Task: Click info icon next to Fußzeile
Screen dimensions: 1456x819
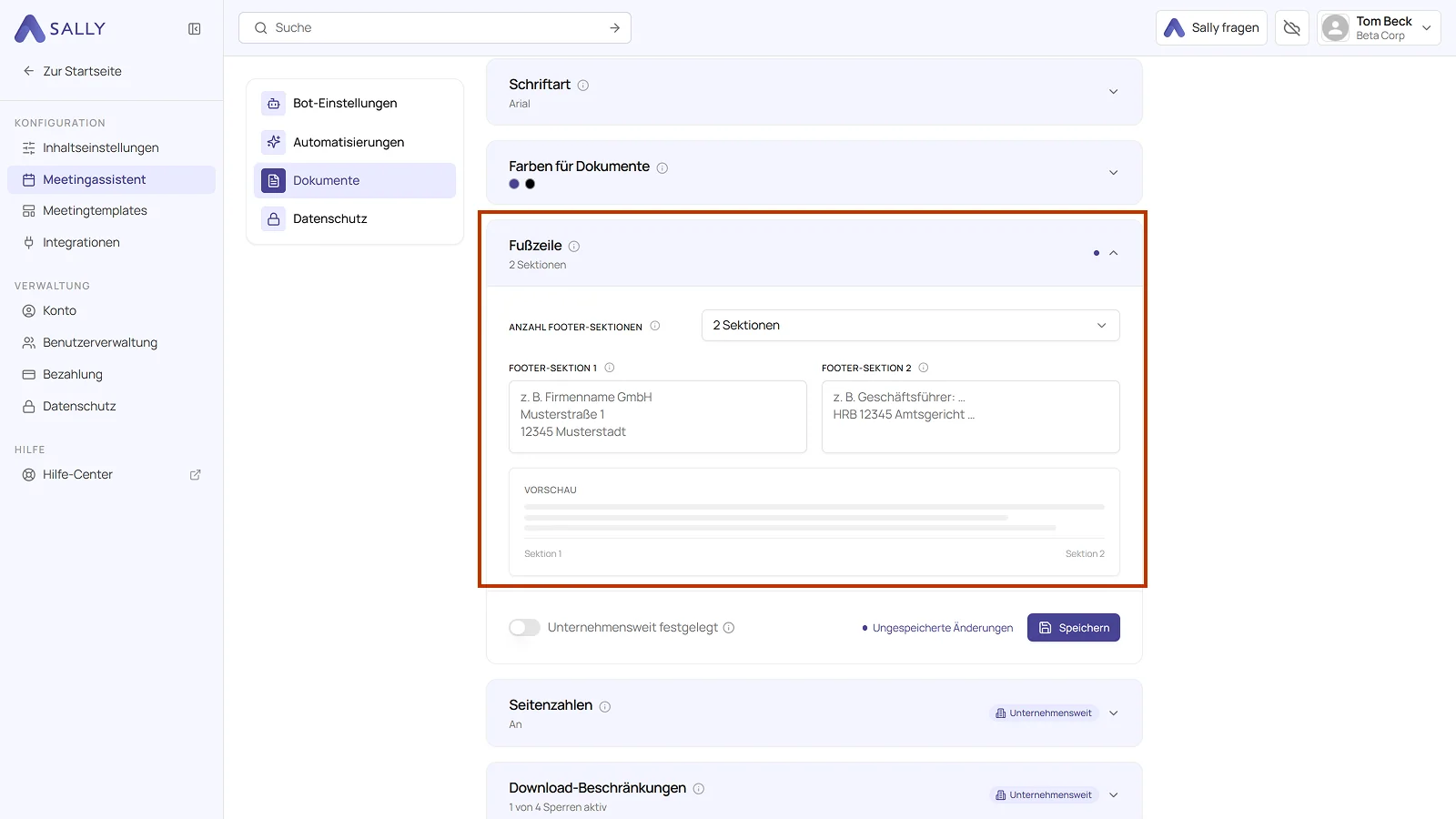Action: [x=574, y=246]
